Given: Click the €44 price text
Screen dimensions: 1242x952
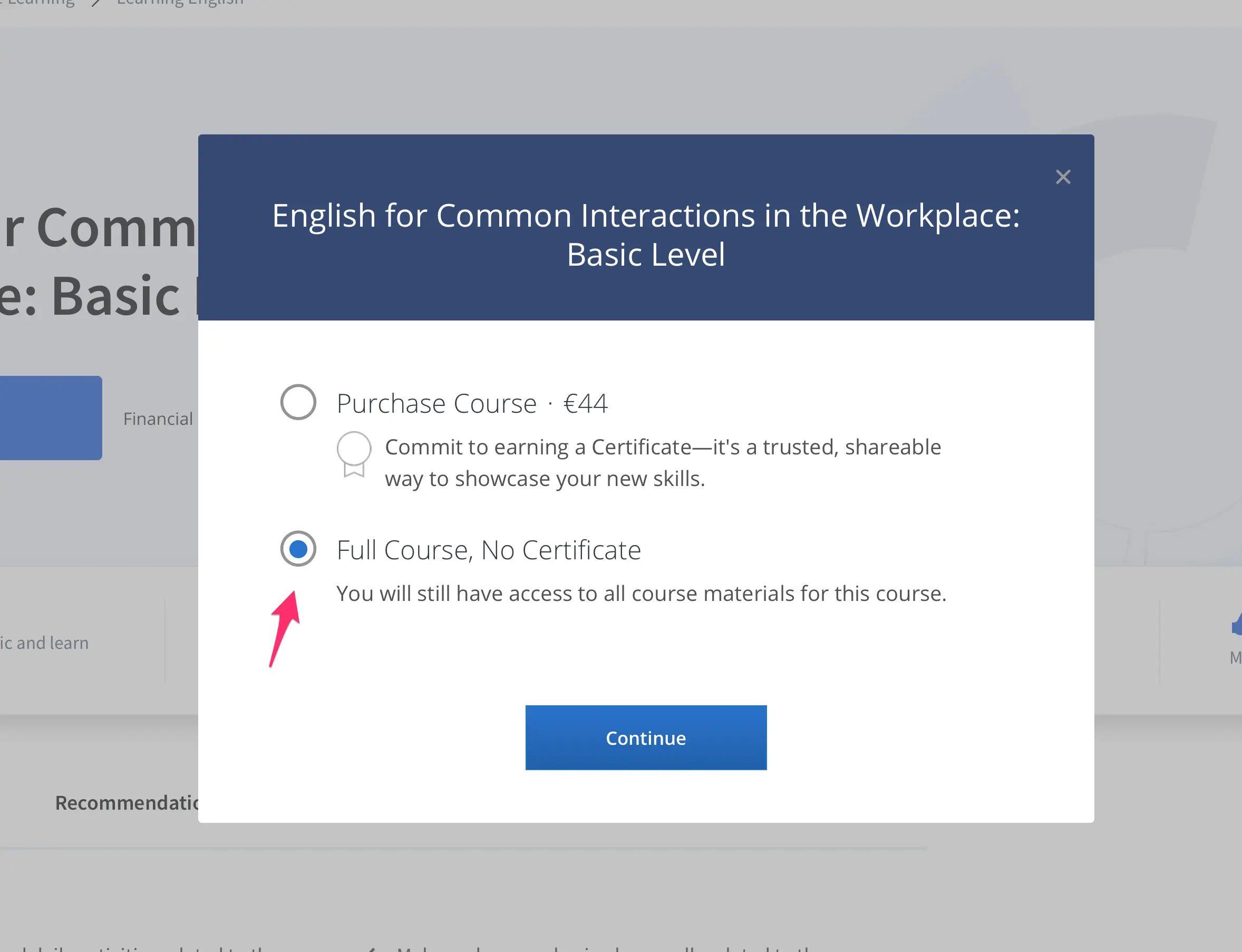Looking at the screenshot, I should [585, 403].
